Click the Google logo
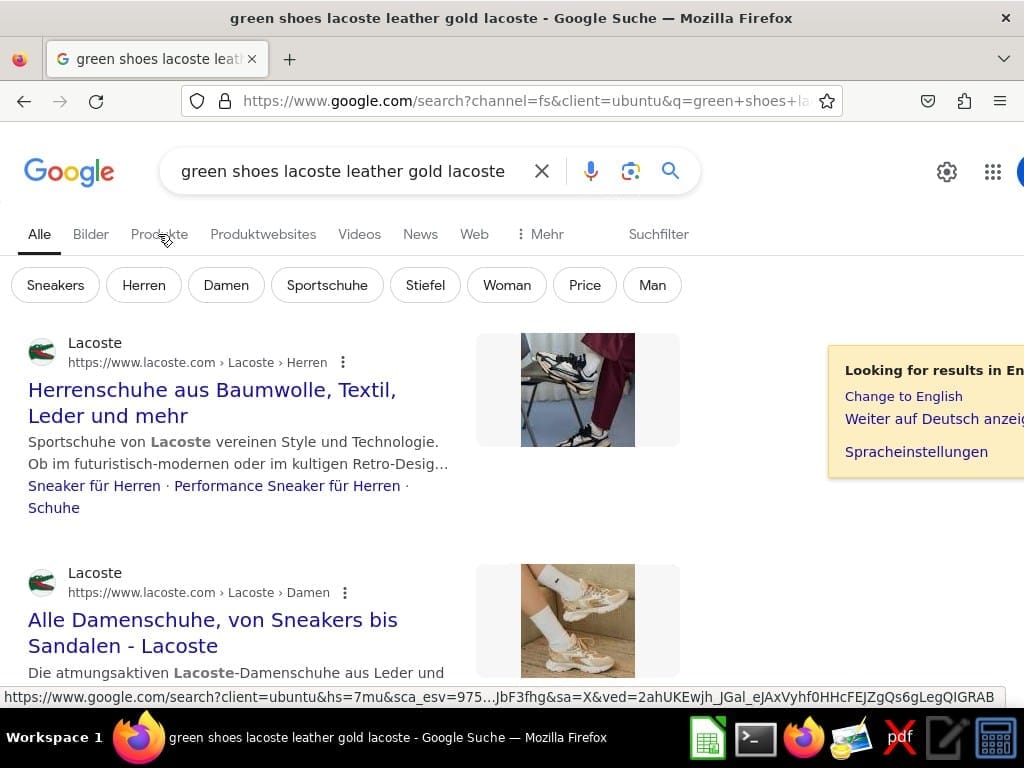 [69, 172]
